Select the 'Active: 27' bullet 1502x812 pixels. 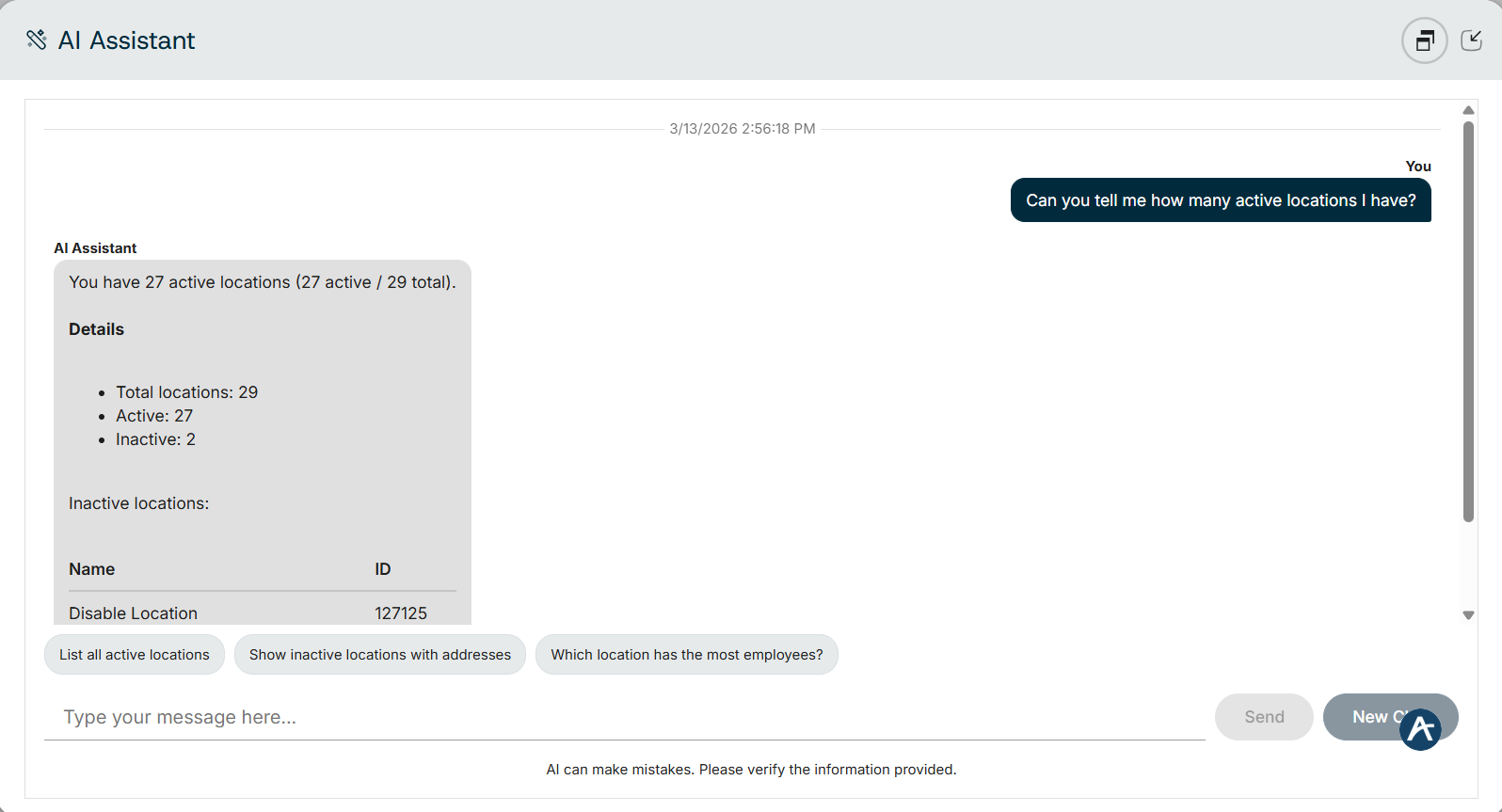coord(154,416)
